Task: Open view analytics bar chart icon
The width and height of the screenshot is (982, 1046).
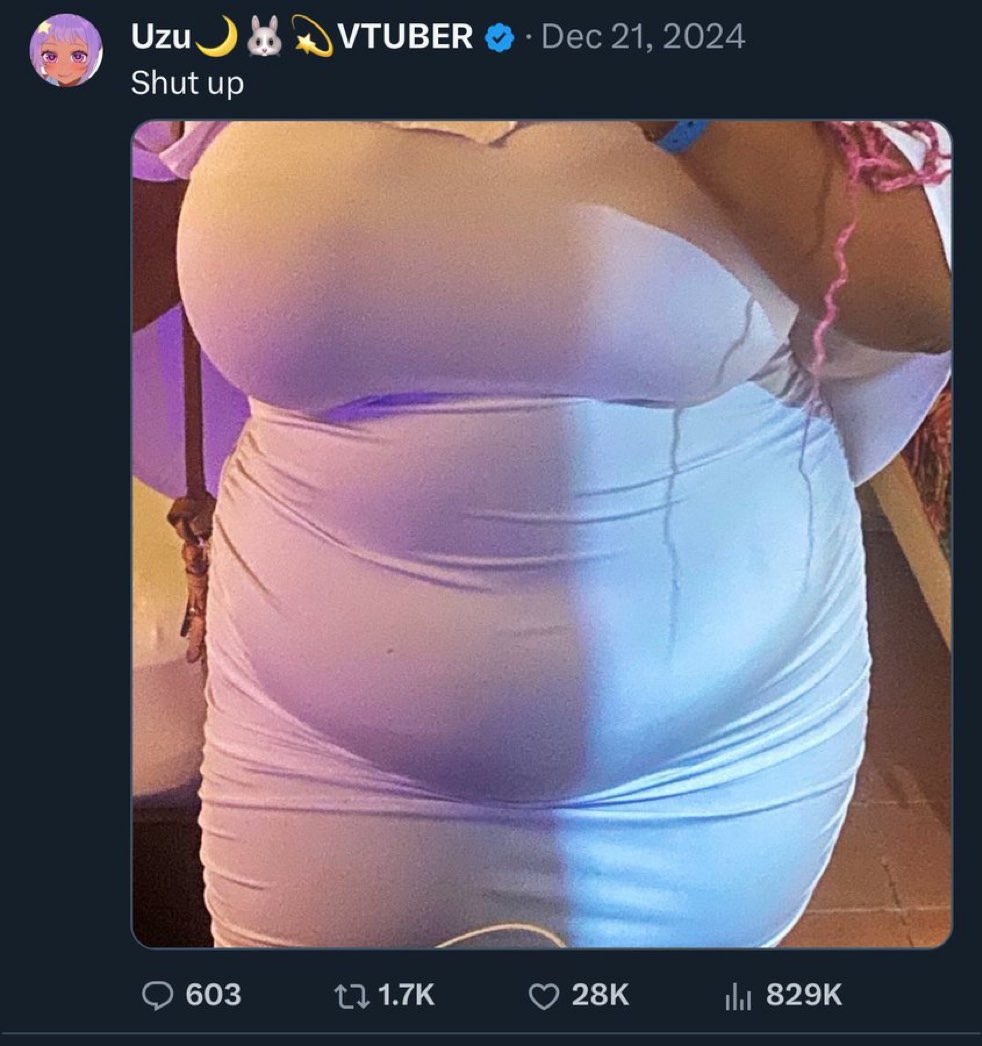Action: pyautogui.click(x=738, y=997)
